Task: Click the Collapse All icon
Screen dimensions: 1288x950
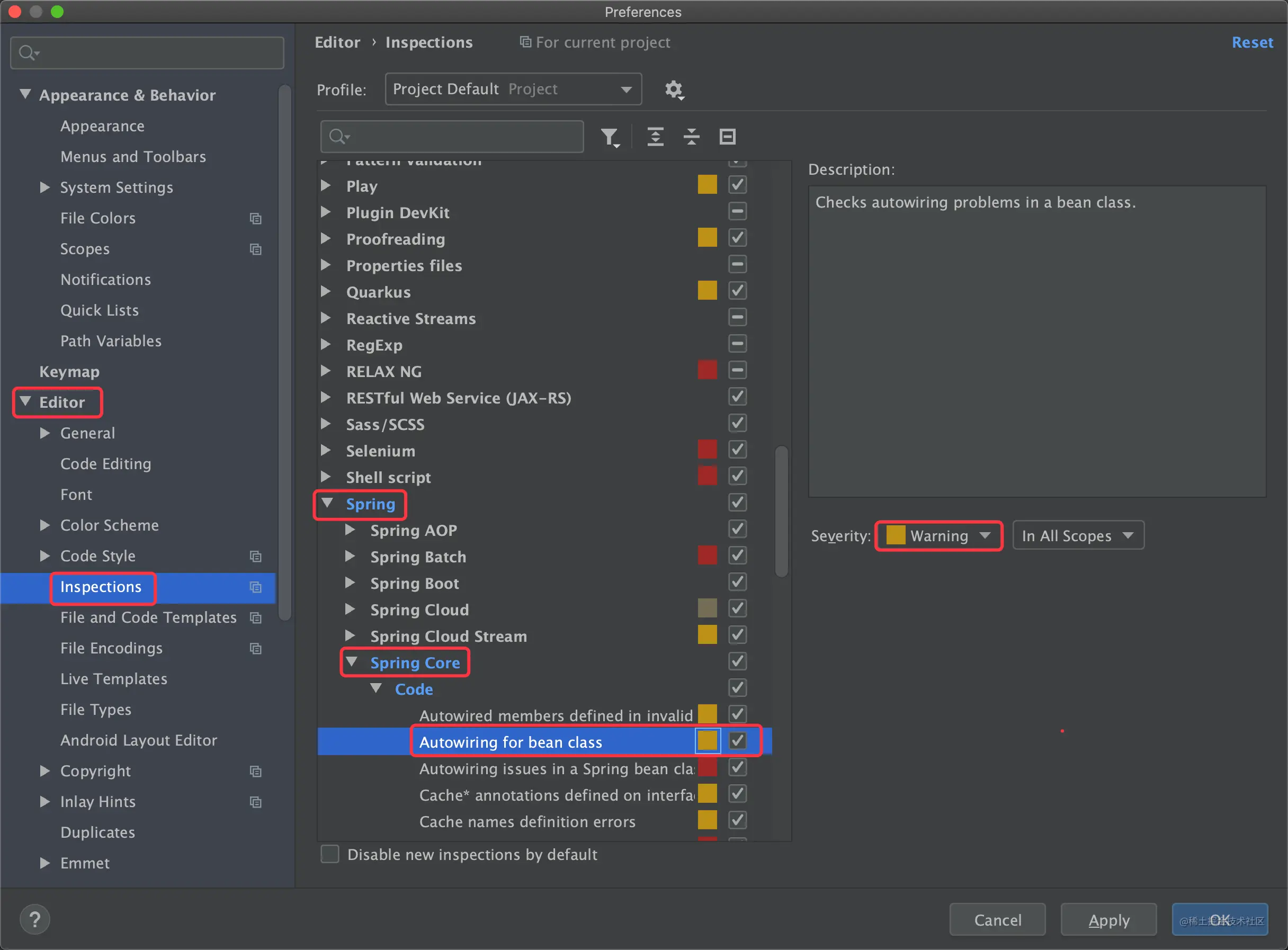Action: click(691, 137)
